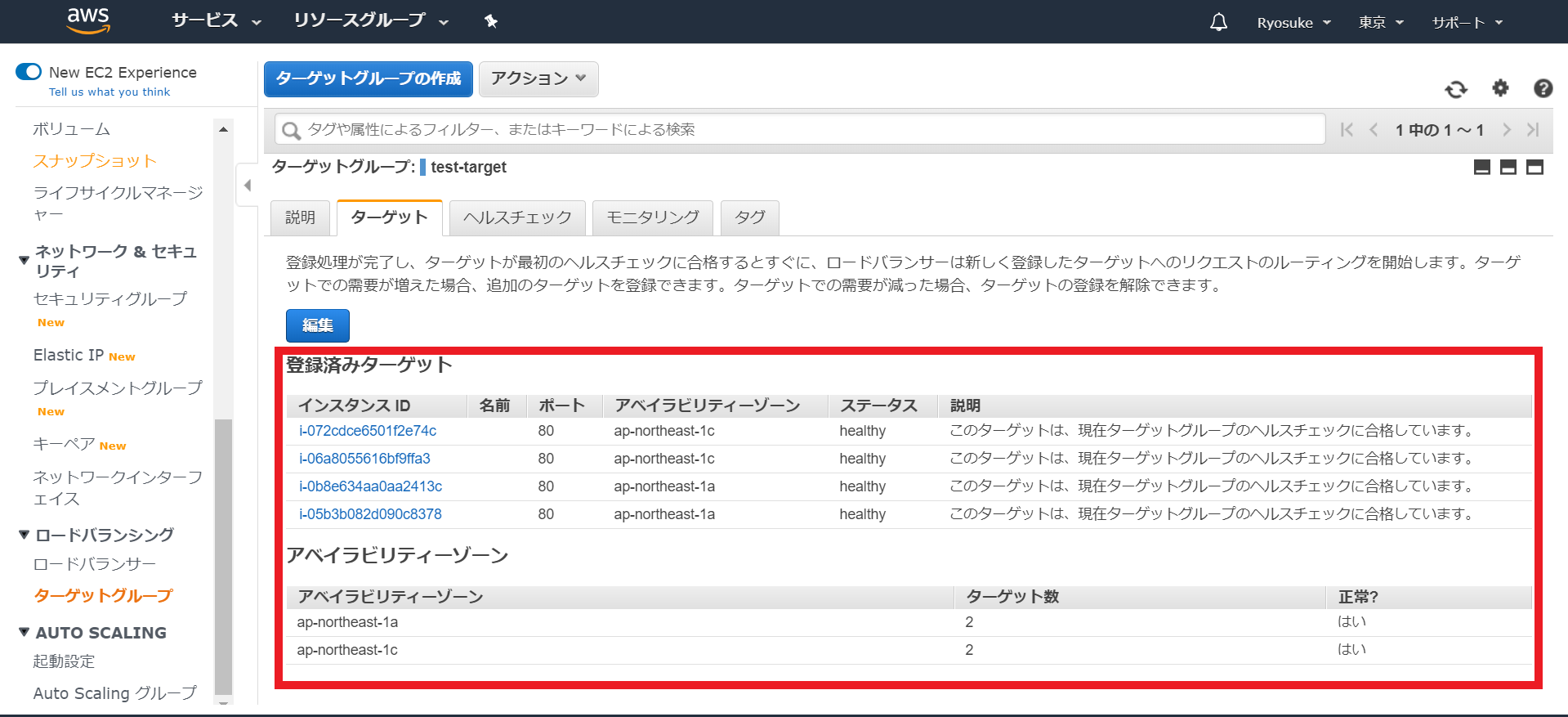This screenshot has height=717, width=1568.
Task: Open the サービス dropdown menu
Action: point(217,20)
